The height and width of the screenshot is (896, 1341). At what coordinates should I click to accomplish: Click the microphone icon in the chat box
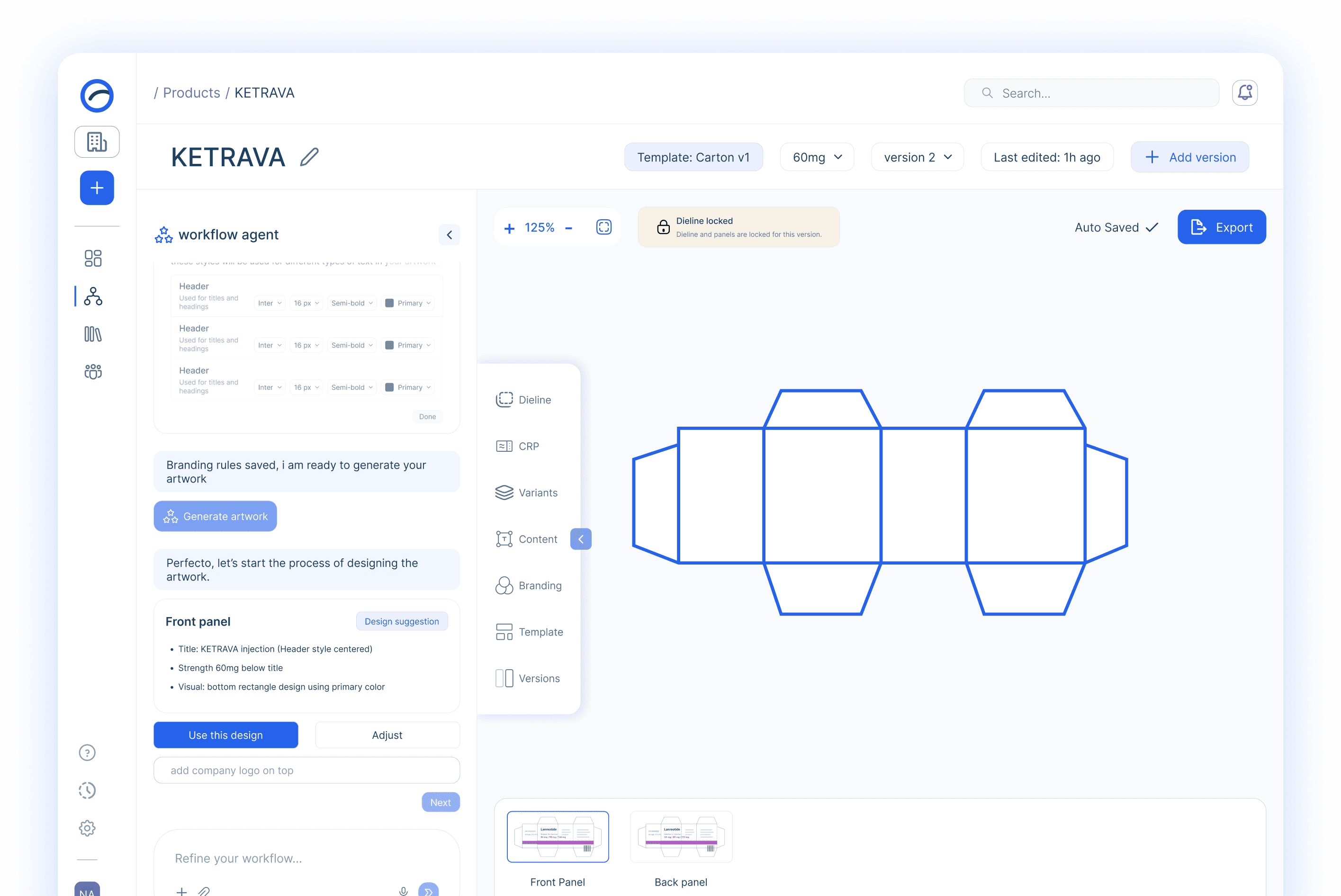(404, 891)
